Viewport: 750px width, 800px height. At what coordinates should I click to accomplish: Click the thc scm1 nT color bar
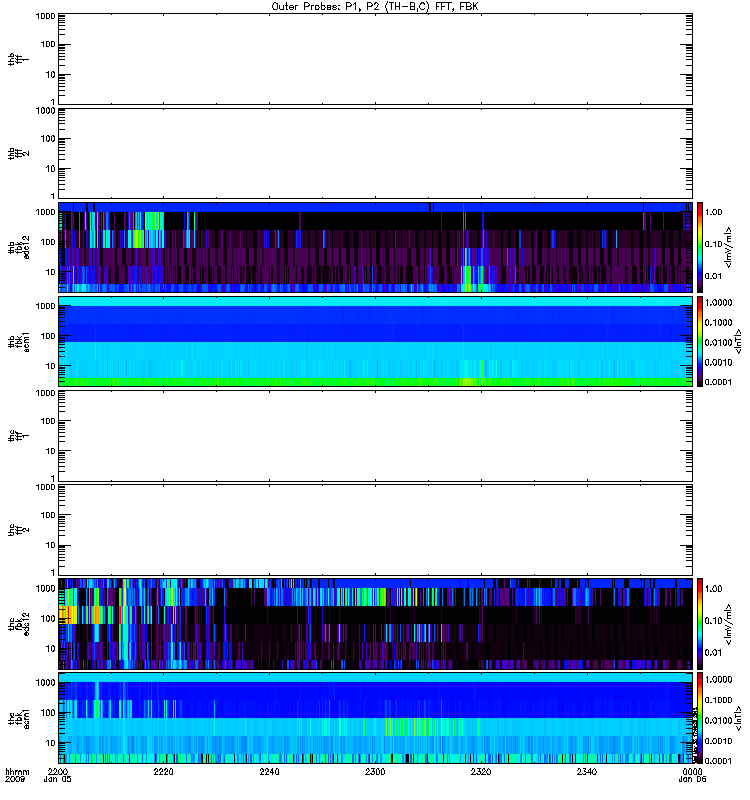tap(700, 718)
